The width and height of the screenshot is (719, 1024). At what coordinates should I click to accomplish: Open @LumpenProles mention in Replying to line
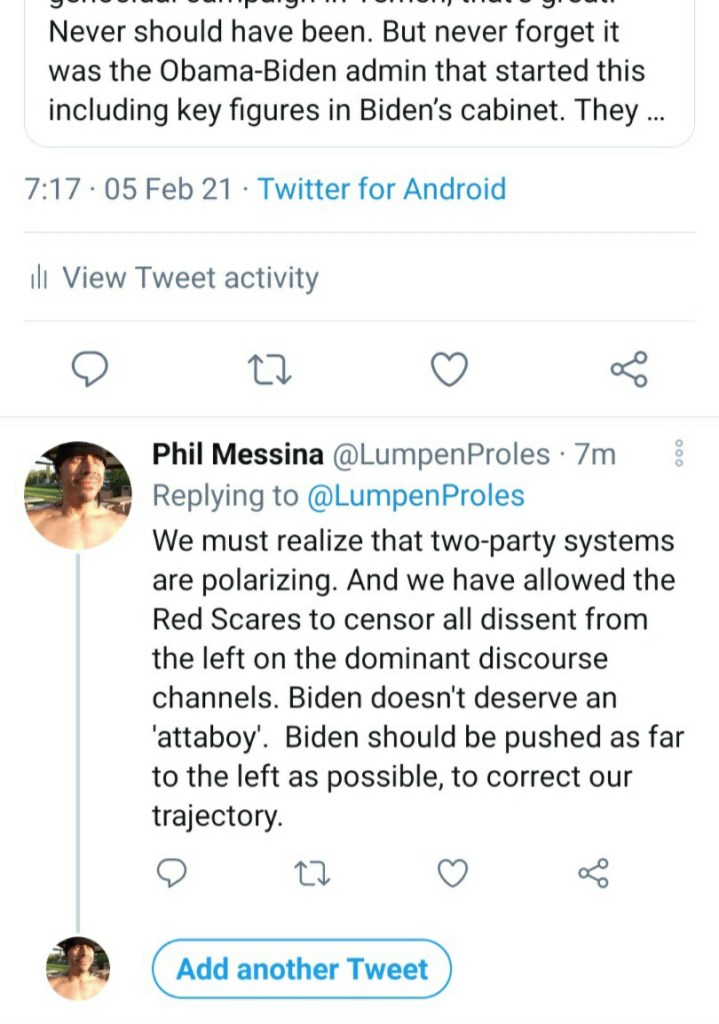pos(417,495)
